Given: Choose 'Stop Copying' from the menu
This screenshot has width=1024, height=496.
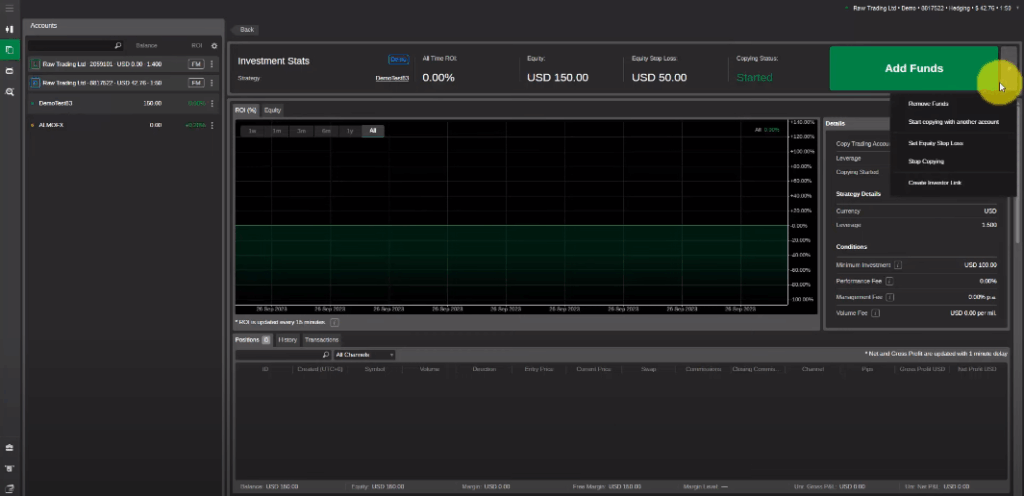Looking at the screenshot, I should point(926,161).
